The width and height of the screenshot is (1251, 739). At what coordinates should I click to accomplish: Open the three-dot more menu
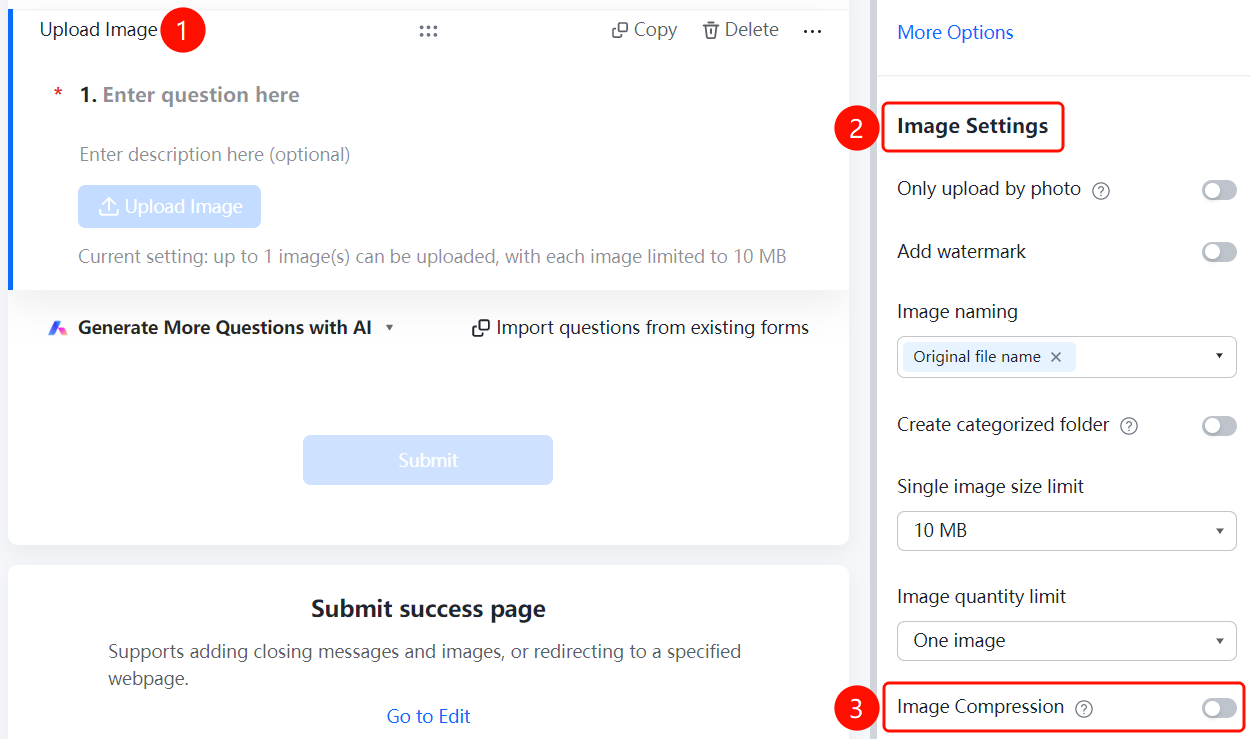[x=812, y=31]
